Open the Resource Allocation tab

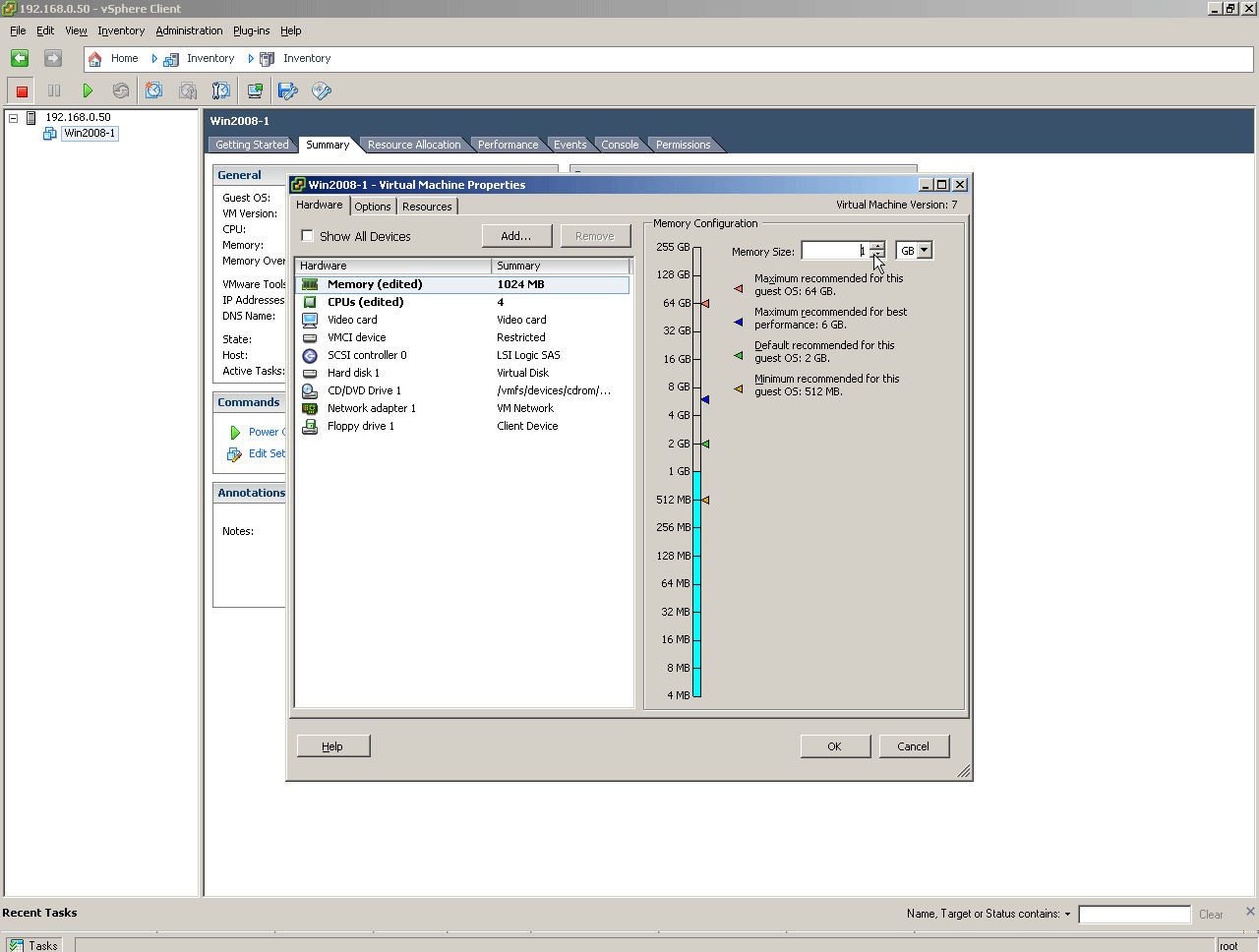coord(414,145)
